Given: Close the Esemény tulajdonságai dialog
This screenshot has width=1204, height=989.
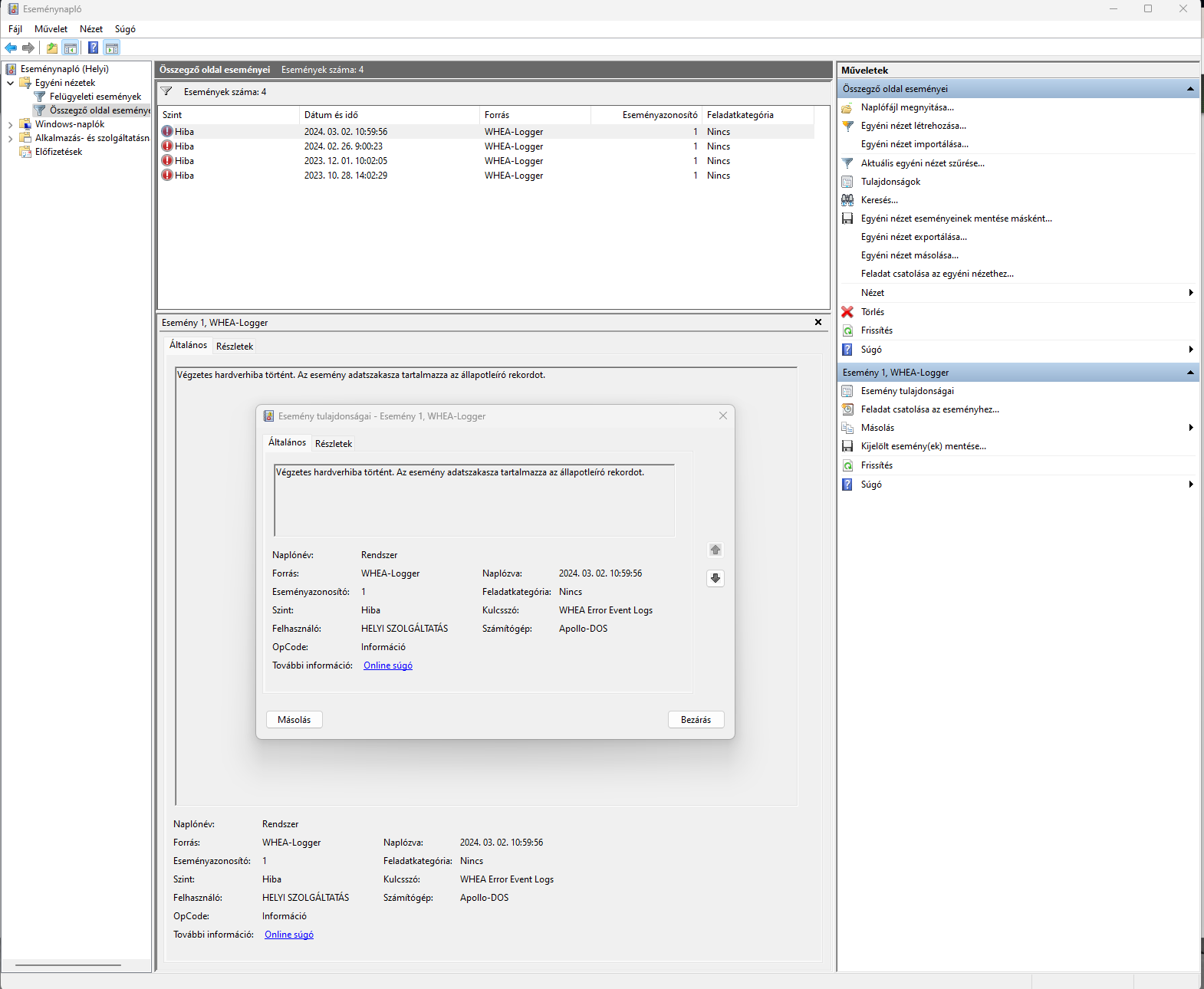Looking at the screenshot, I should [x=723, y=416].
